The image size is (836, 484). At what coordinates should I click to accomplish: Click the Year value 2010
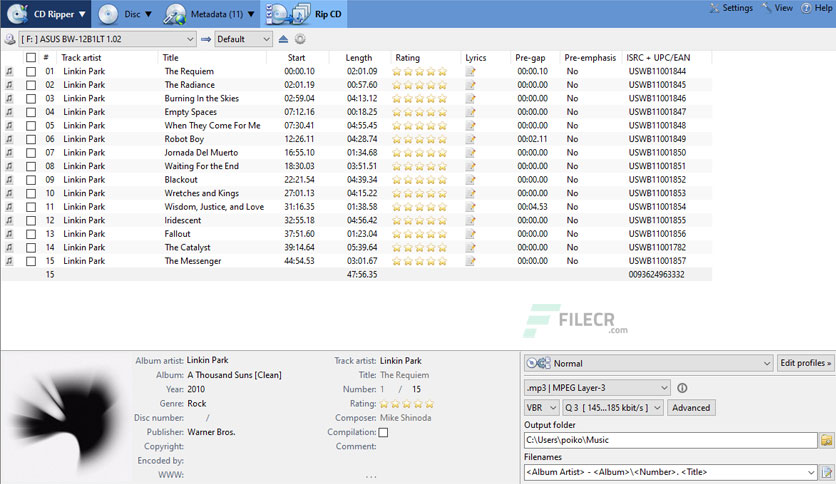[x=196, y=390]
